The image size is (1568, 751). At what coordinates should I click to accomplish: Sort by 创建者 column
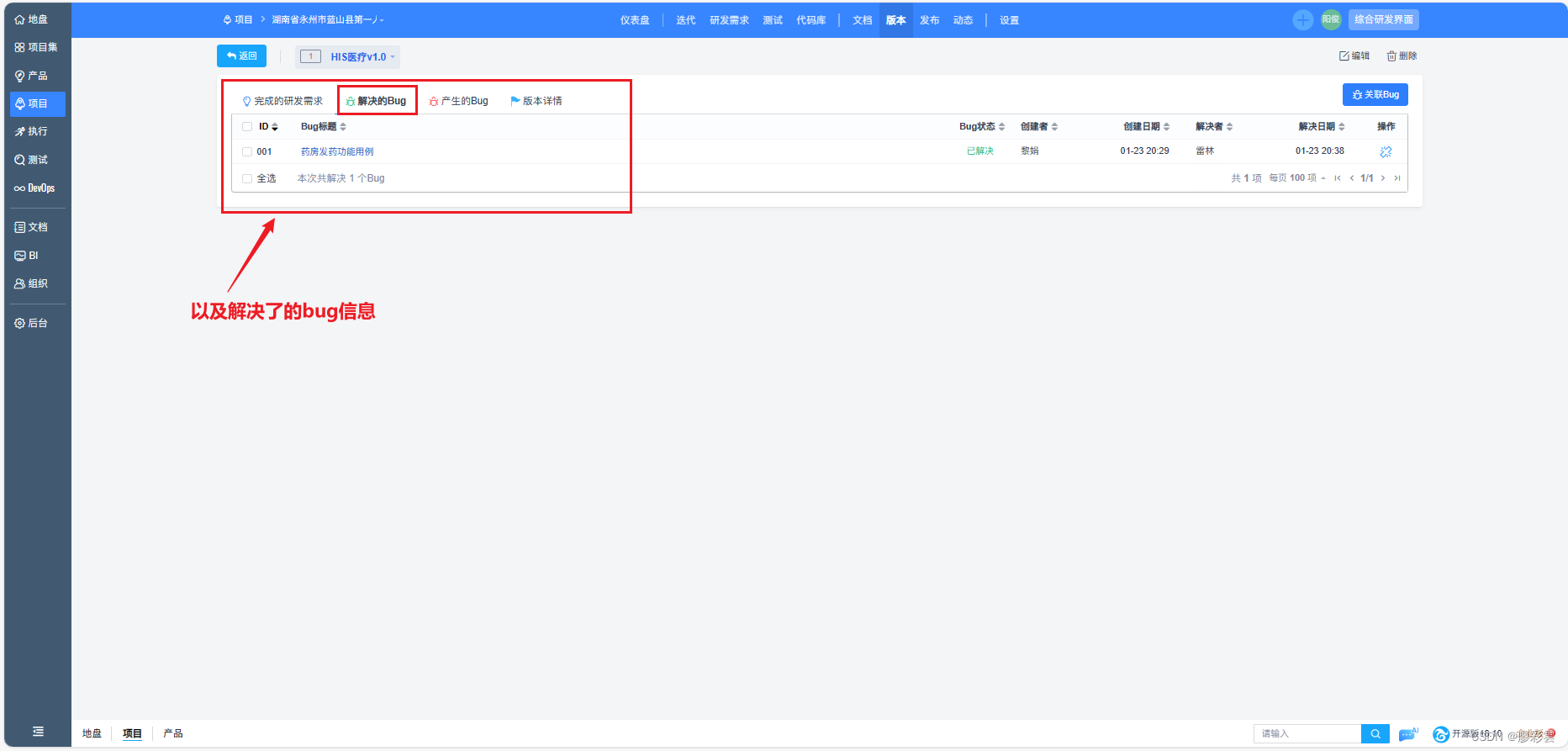point(1039,127)
